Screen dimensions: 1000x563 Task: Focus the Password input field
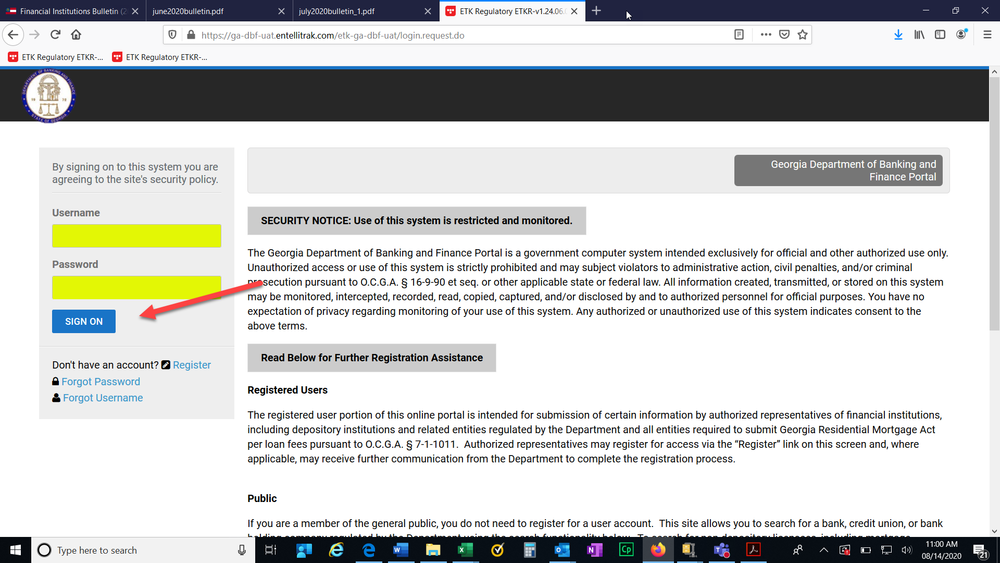(136, 287)
